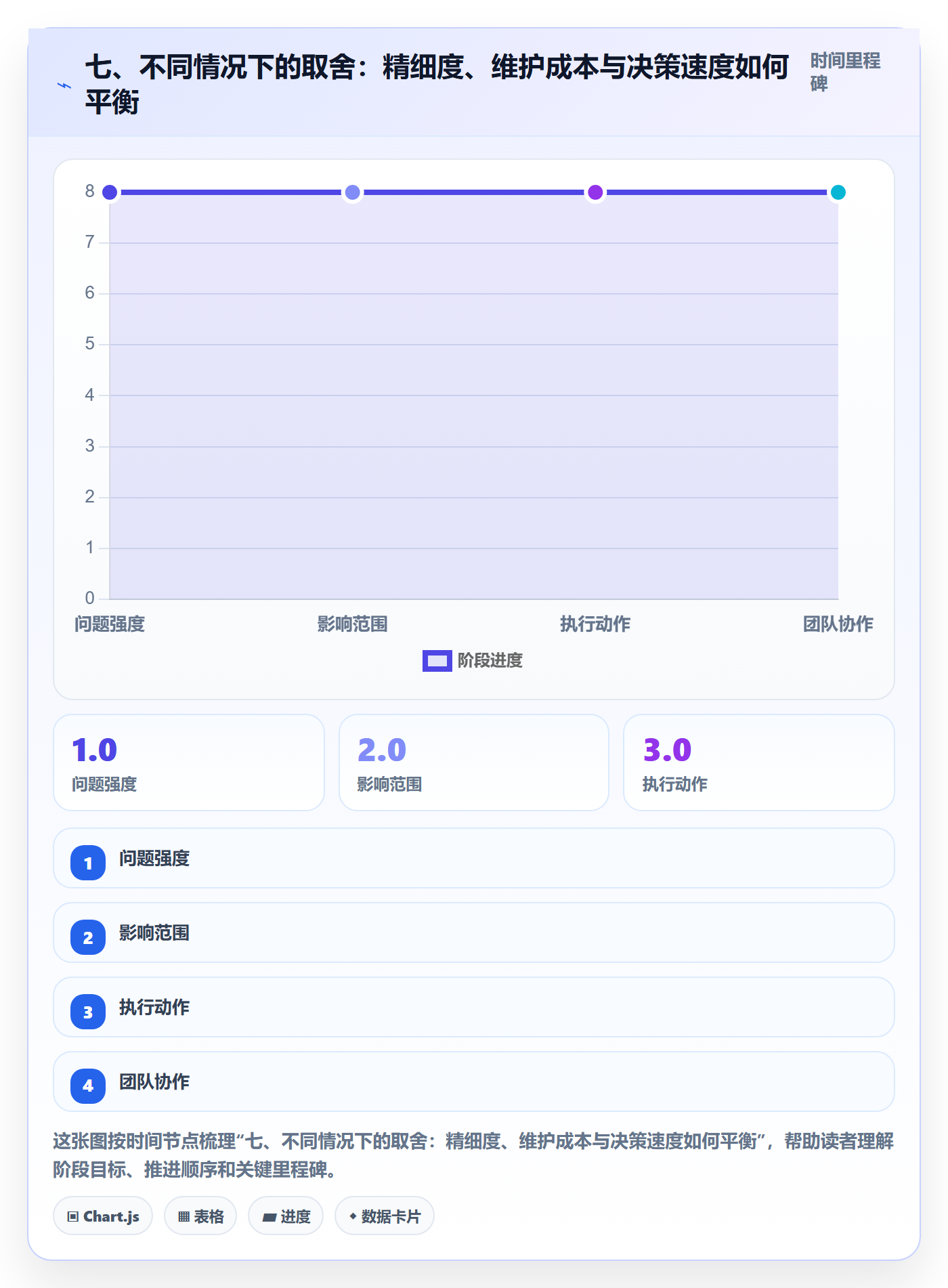Click the number 4 badge for 团队协作
Viewport: 948px width, 1288px height.
88,1086
